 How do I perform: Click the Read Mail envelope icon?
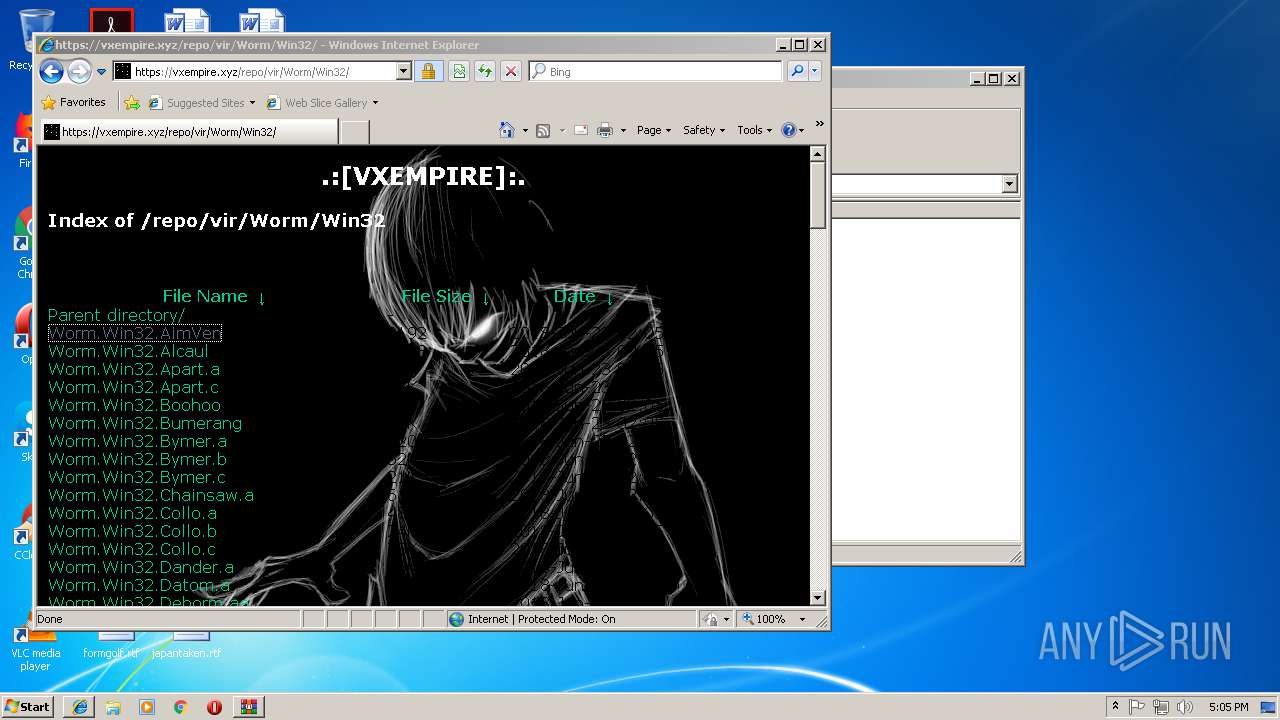pos(580,130)
